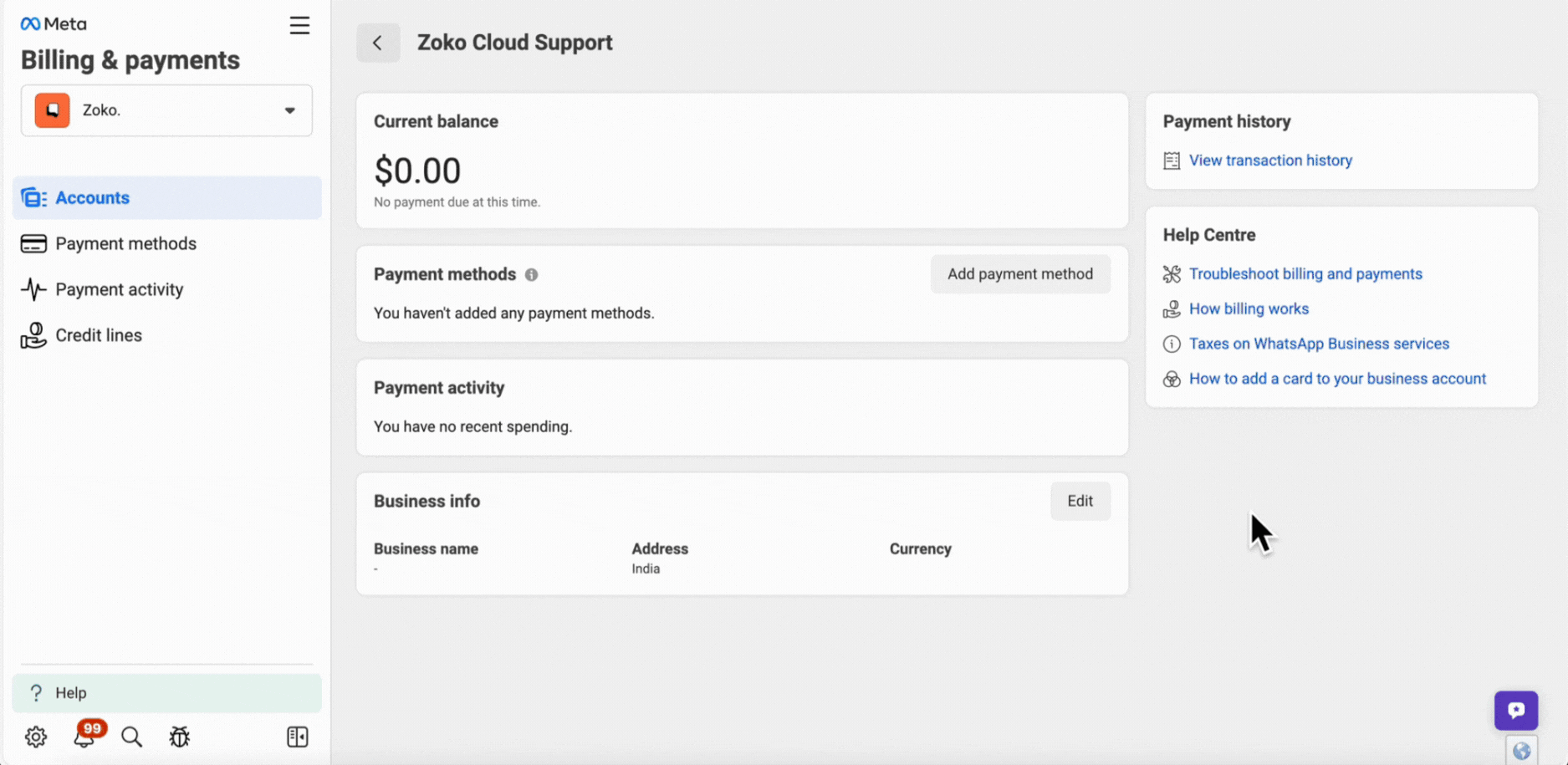
Task: Click the Help item in sidebar
Action: point(166,693)
